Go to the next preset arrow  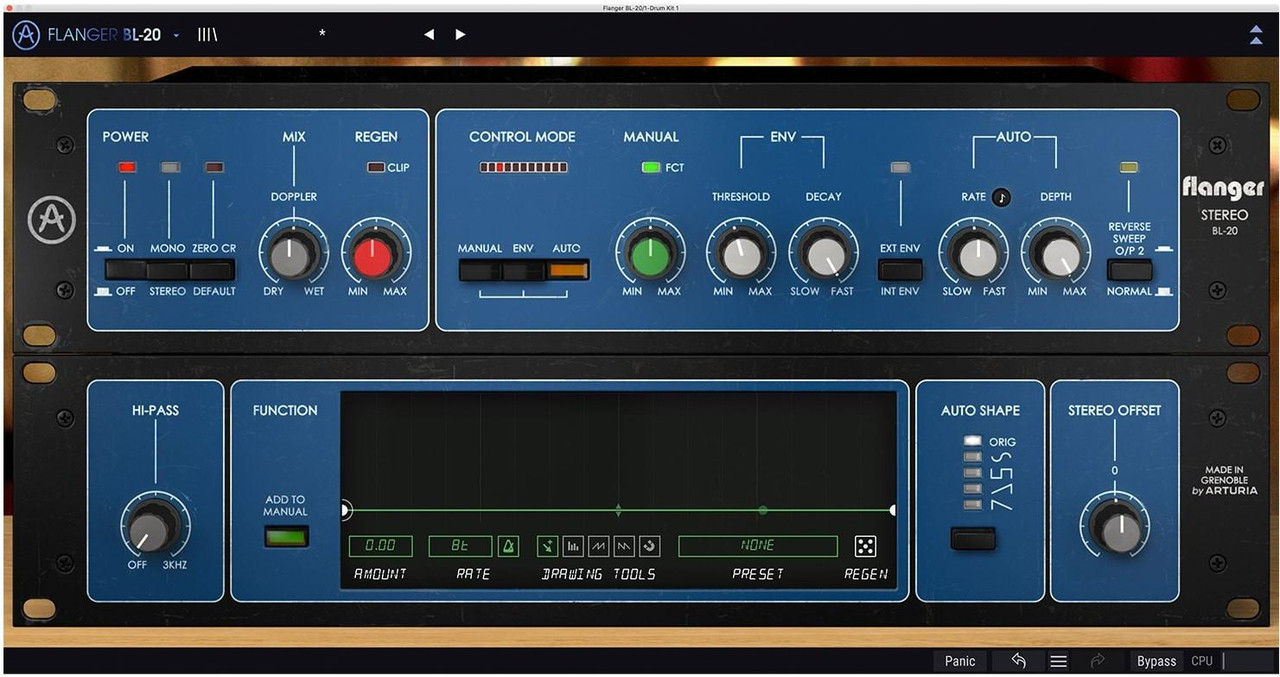pyautogui.click(x=460, y=35)
